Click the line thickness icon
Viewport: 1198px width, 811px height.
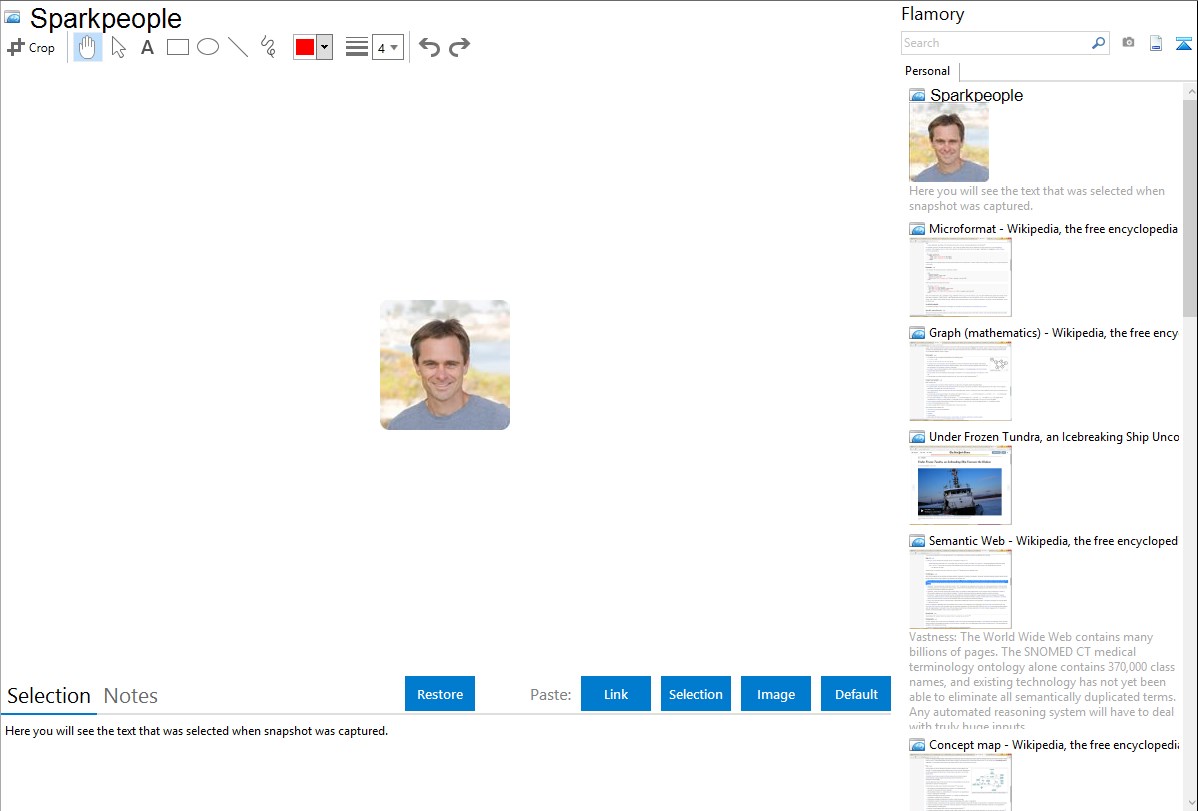tap(356, 47)
